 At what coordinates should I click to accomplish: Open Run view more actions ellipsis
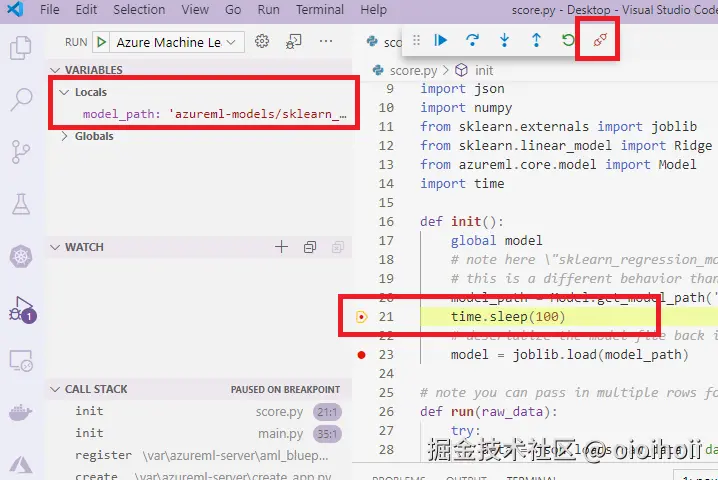326,41
